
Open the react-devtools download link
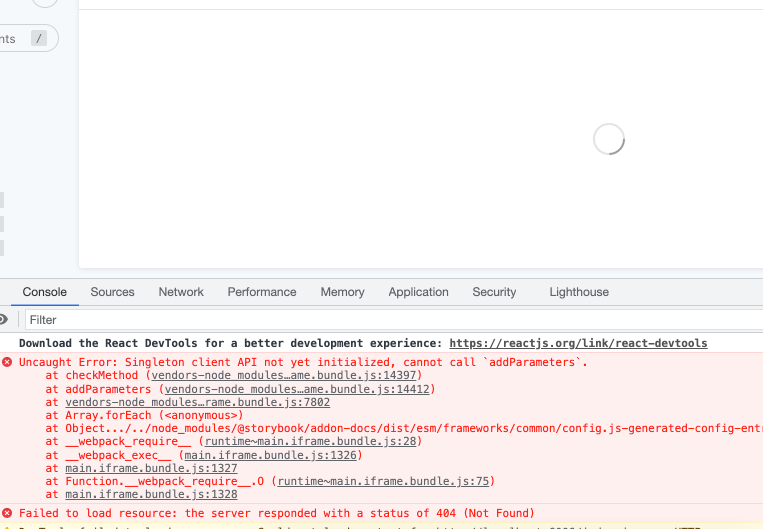click(x=578, y=343)
